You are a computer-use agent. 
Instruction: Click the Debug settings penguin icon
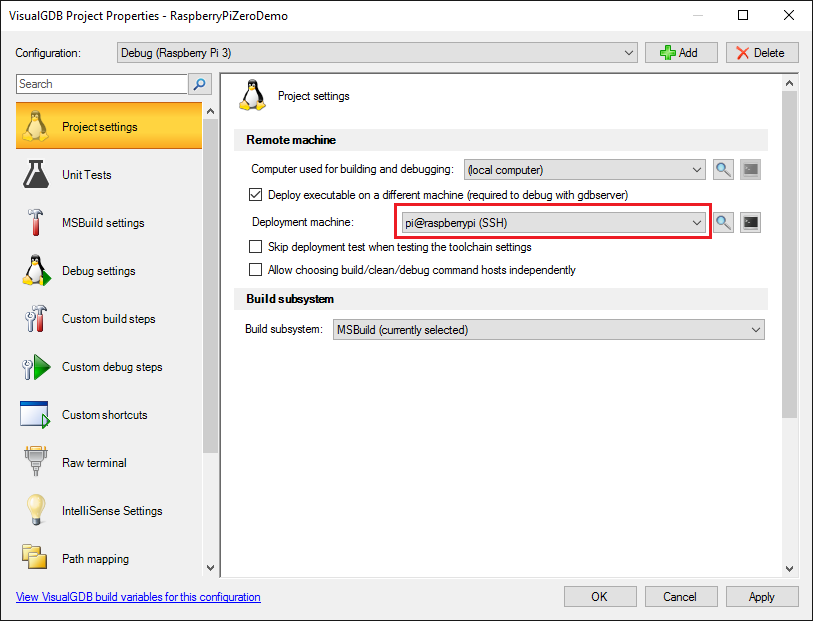click(x=36, y=270)
